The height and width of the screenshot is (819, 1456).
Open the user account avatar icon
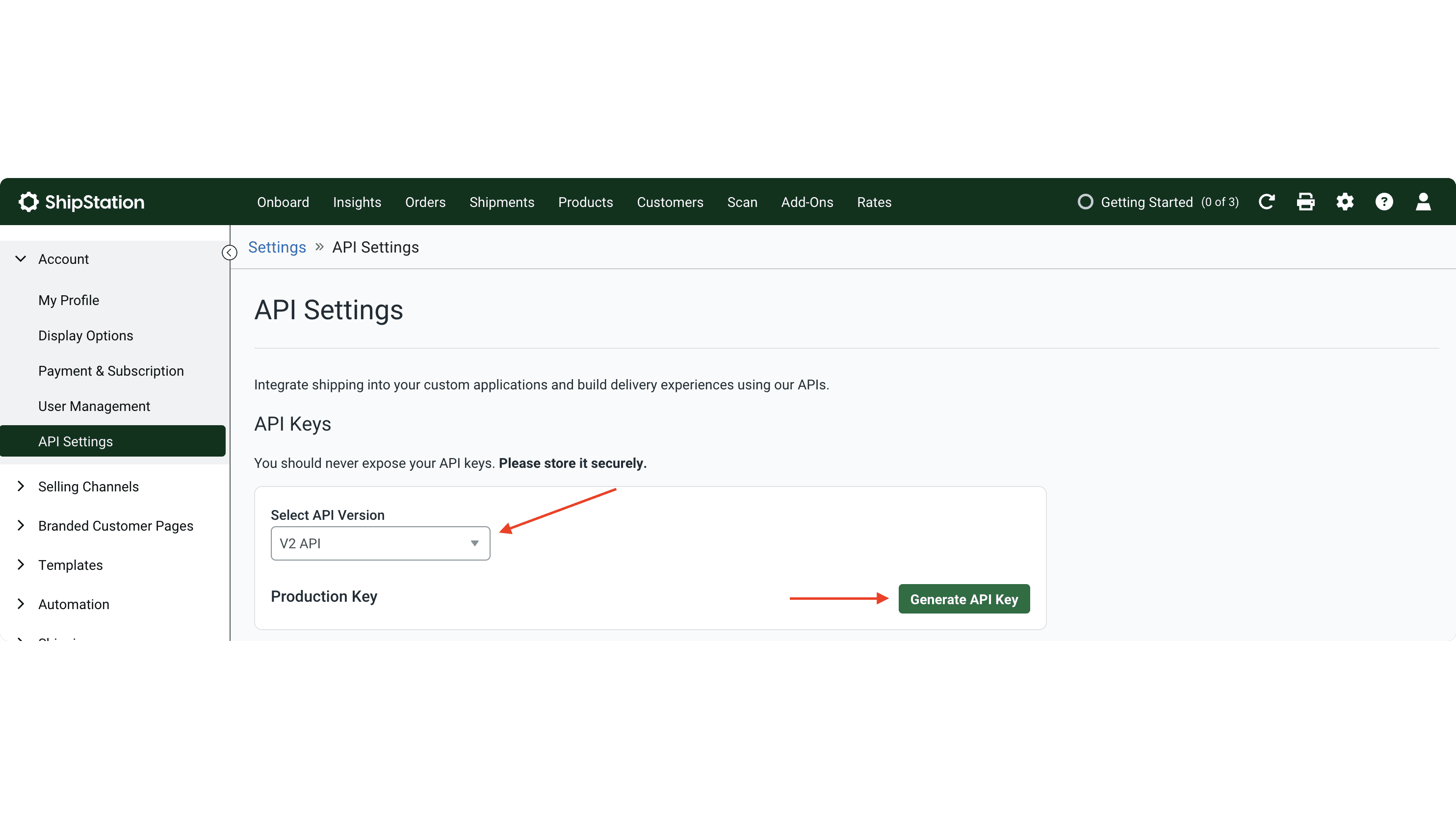[1424, 202]
